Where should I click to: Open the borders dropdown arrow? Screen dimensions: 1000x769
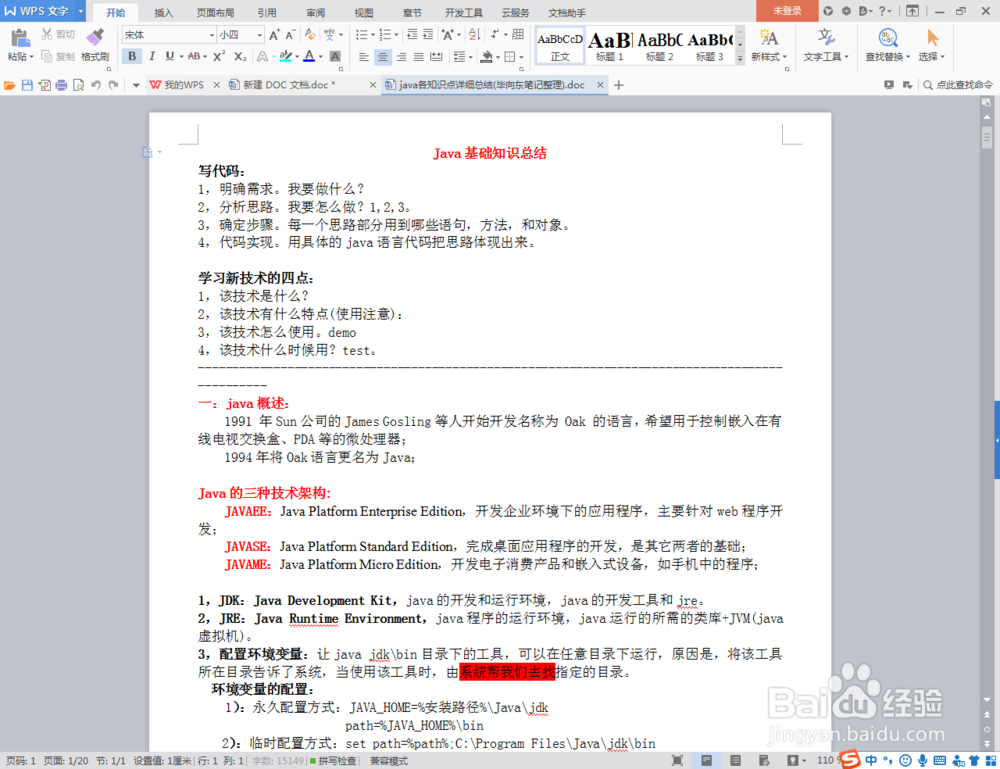point(522,57)
